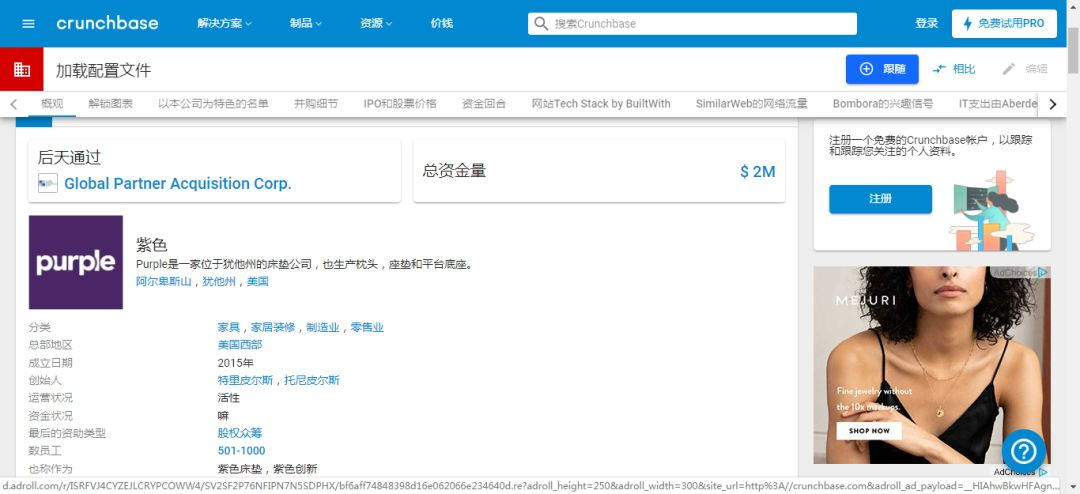
Task: Click the 免费试用PRO button
Action: pyautogui.click(x=1004, y=23)
